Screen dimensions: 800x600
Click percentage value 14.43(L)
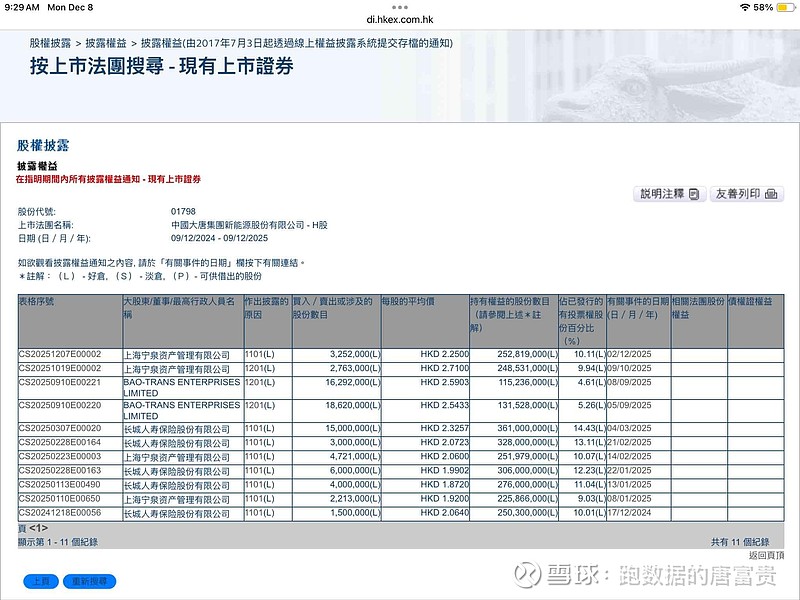click(589, 428)
